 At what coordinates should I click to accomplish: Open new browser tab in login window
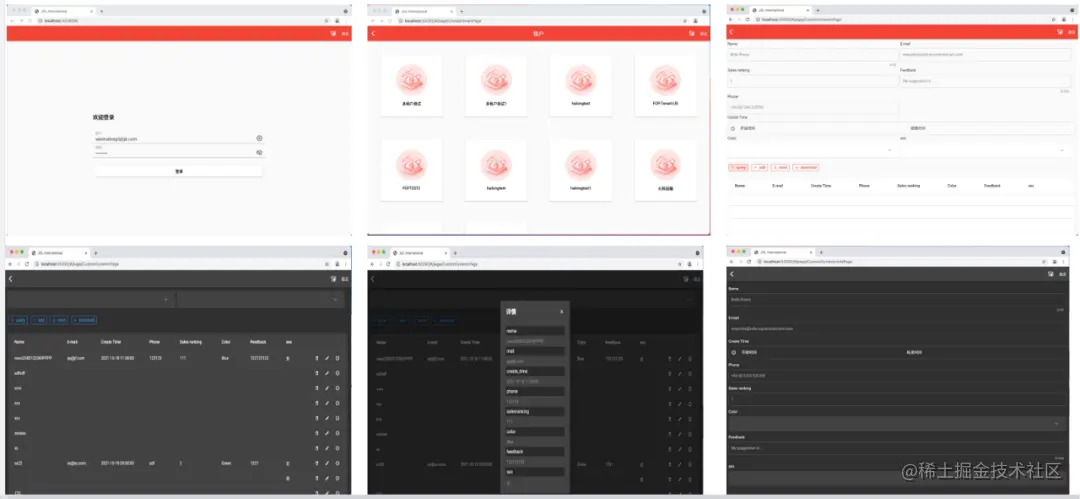click(x=102, y=12)
